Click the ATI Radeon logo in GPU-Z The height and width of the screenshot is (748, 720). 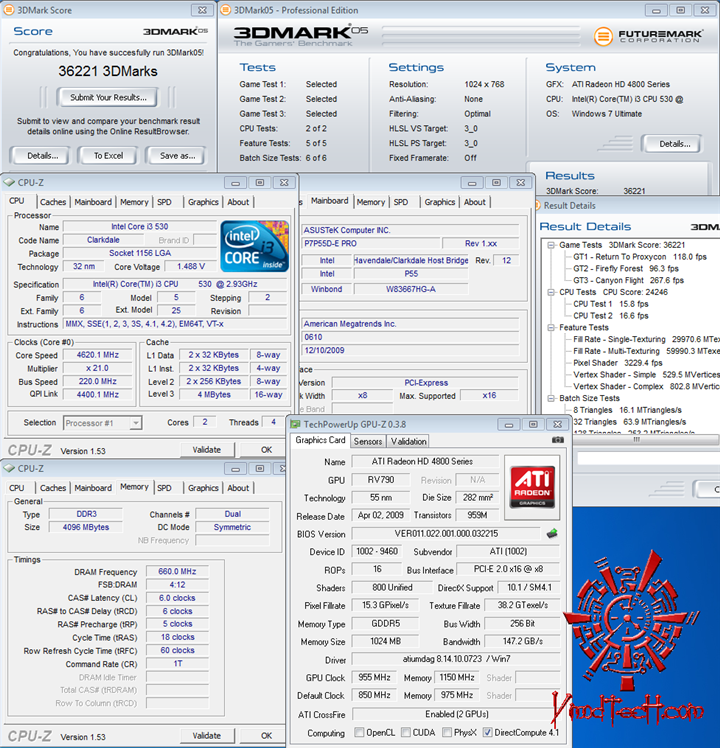pyautogui.click(x=532, y=487)
